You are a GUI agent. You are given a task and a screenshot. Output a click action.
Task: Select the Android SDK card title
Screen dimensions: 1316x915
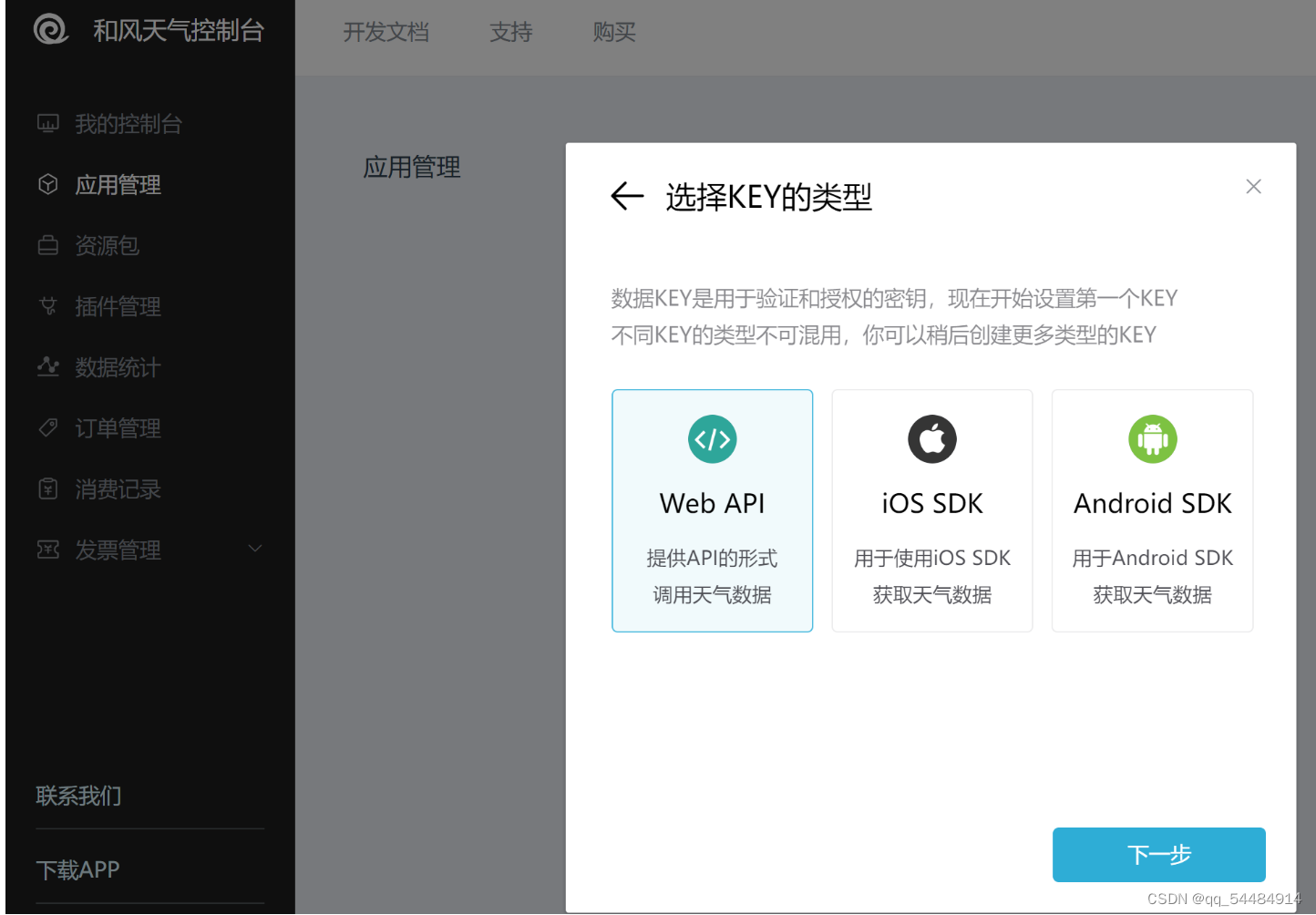click(x=1153, y=503)
